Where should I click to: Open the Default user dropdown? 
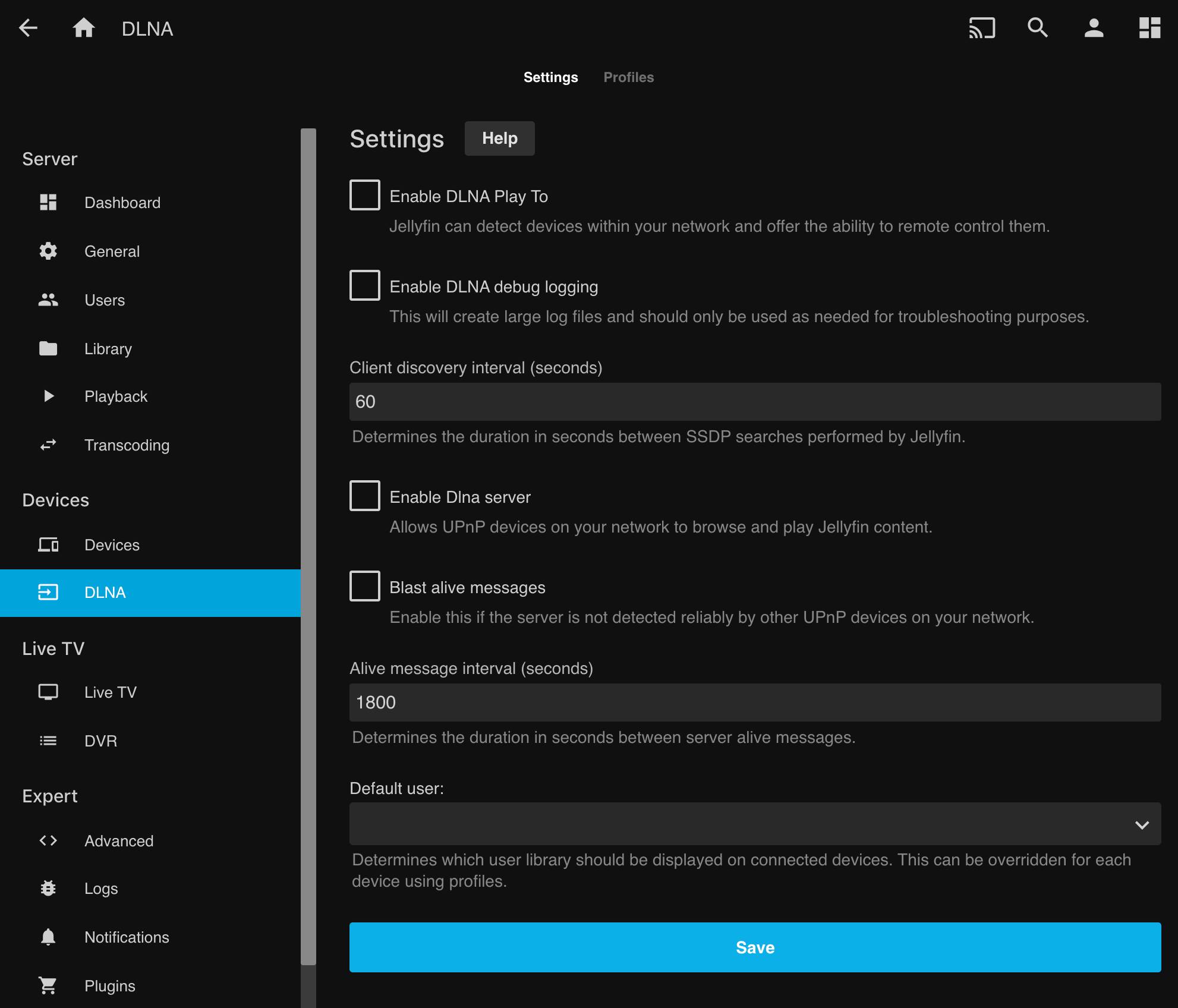coord(754,824)
